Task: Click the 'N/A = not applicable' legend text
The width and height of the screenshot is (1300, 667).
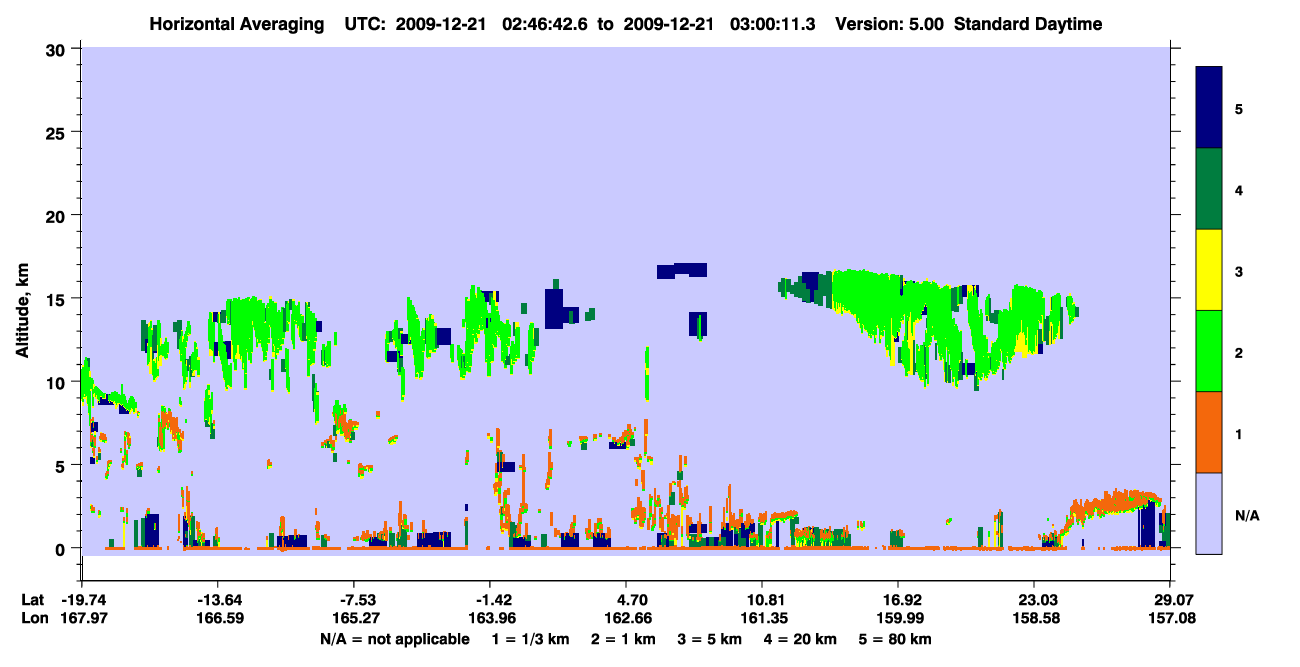Action: click(x=394, y=639)
